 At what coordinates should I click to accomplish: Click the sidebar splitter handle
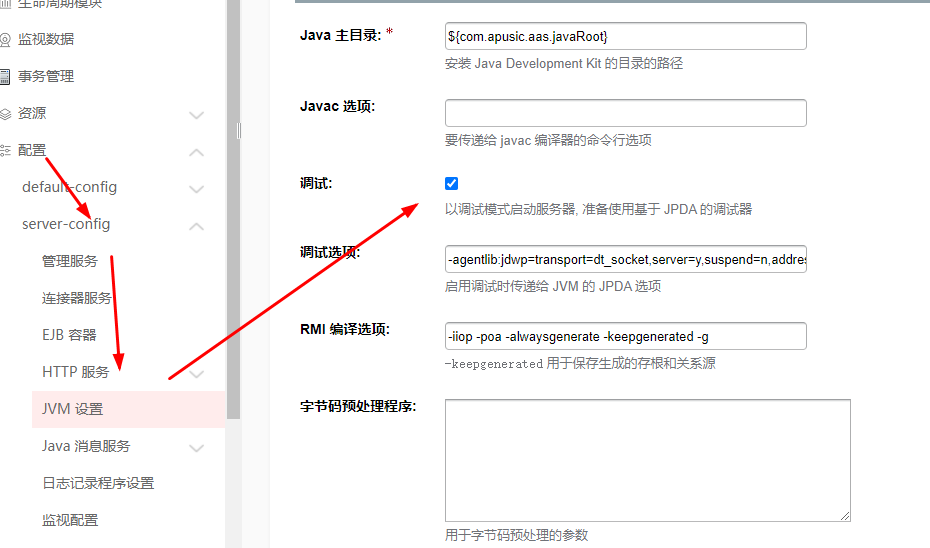pyautogui.click(x=239, y=130)
